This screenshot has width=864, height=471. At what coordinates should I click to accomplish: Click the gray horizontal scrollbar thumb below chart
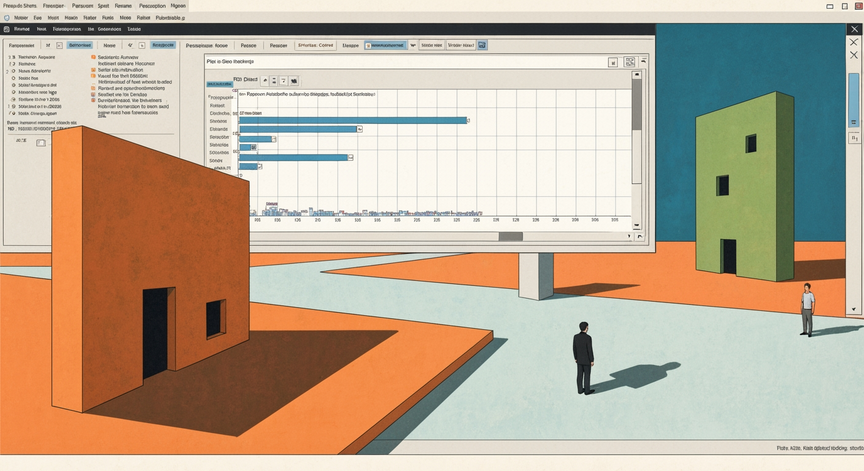click(511, 236)
